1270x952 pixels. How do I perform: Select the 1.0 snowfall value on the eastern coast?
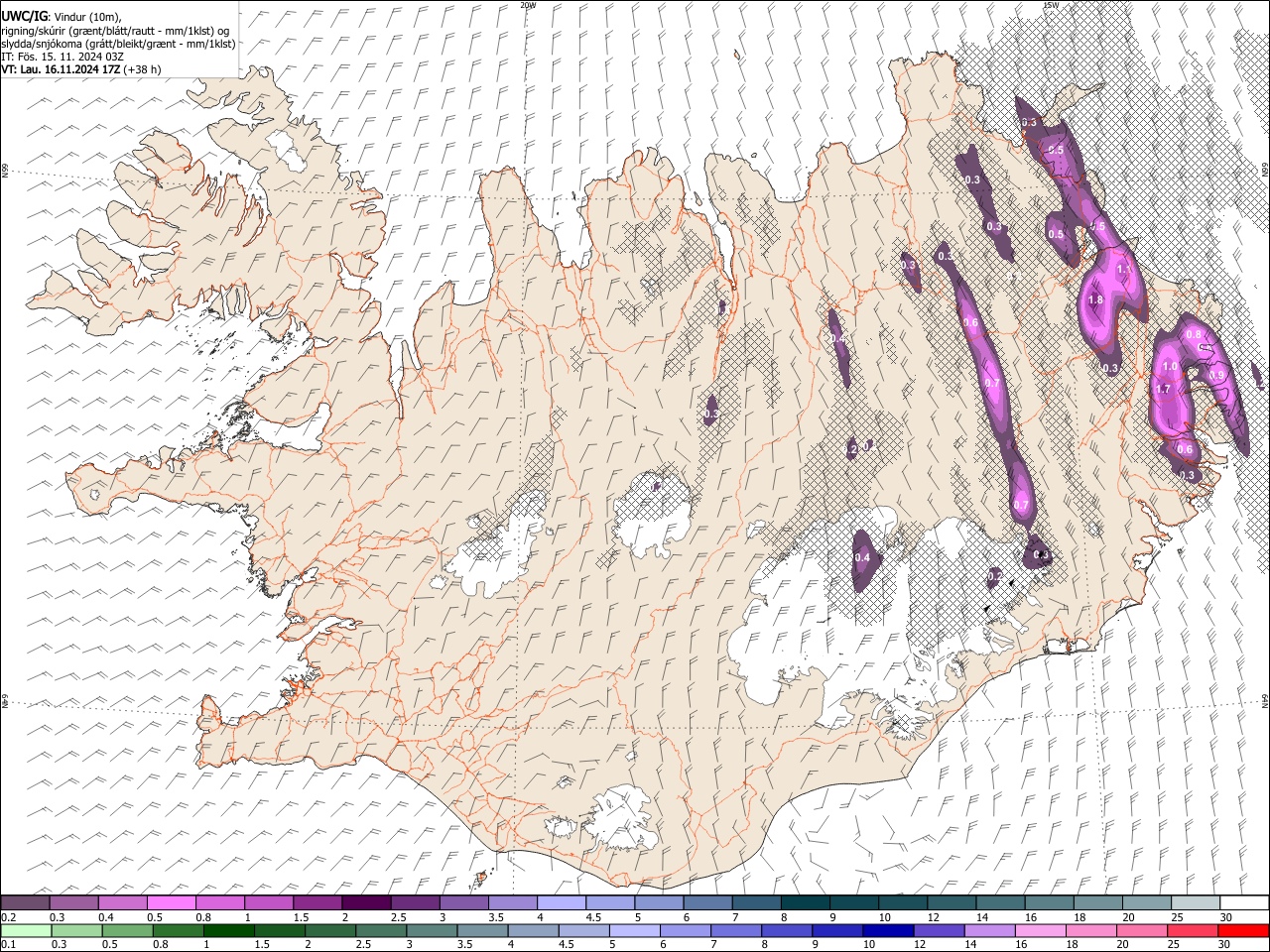click(1170, 367)
